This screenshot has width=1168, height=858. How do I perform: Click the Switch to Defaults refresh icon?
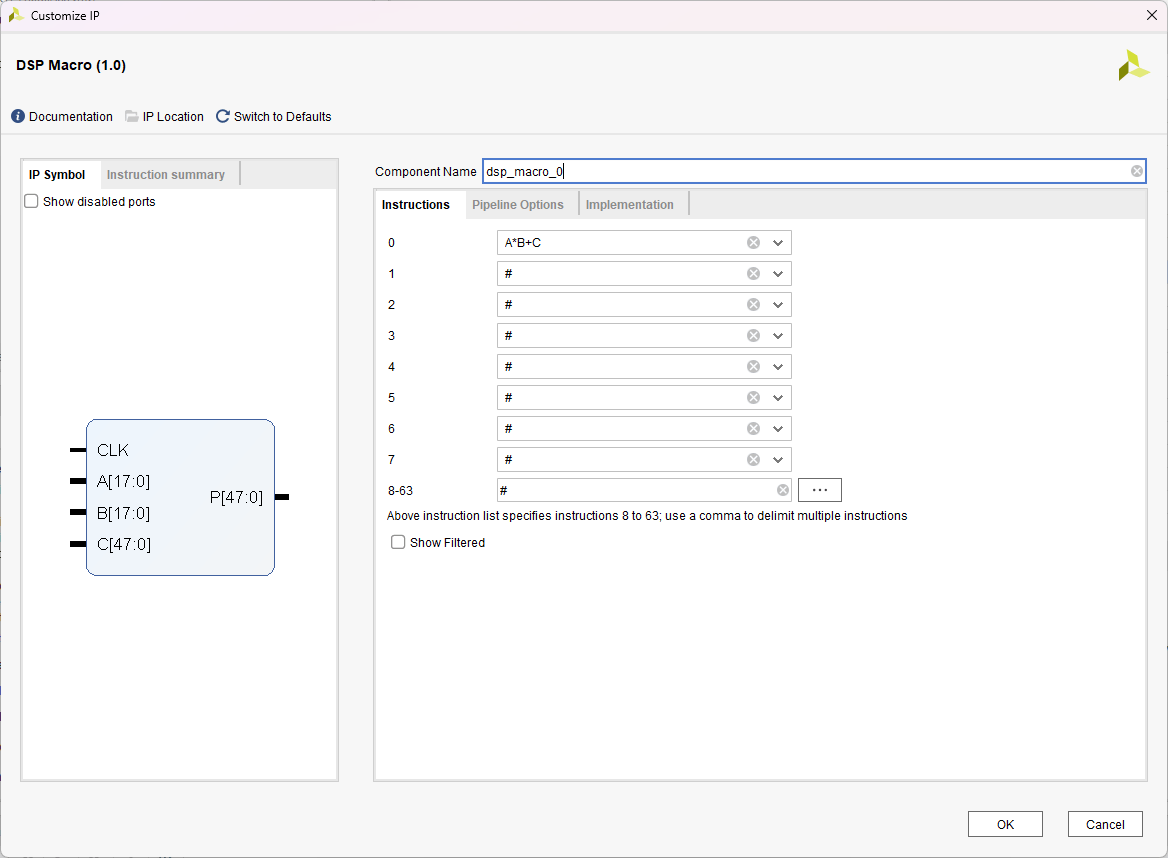tap(223, 117)
